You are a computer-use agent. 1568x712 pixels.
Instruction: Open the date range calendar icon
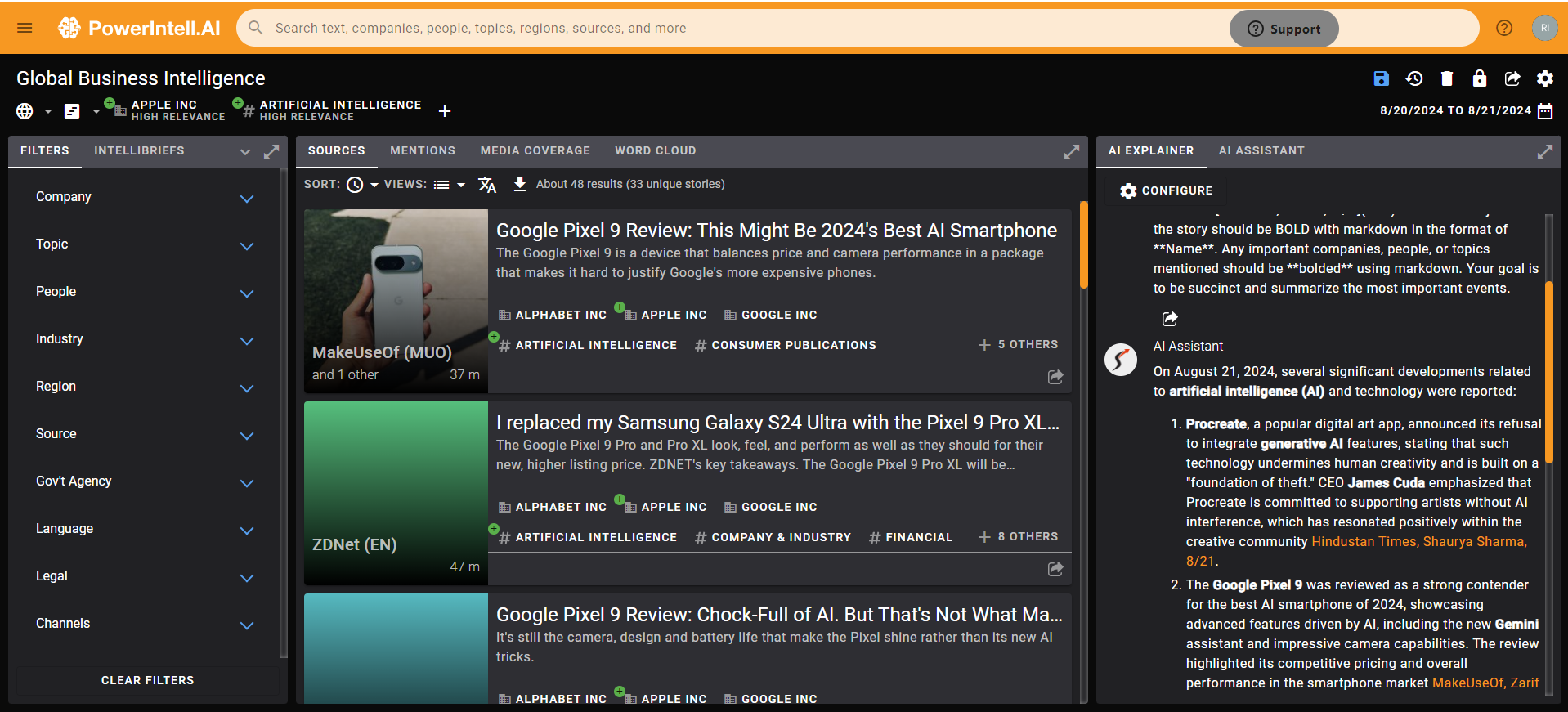coord(1545,111)
